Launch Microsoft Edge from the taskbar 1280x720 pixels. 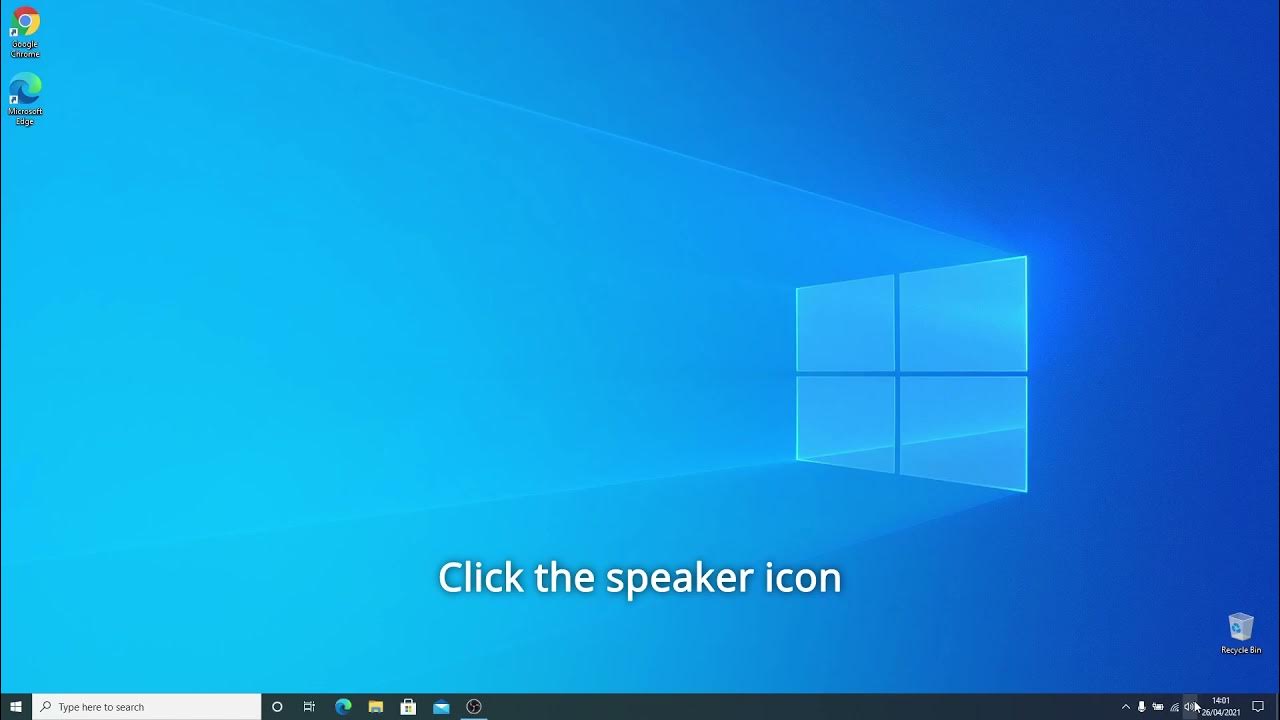(x=343, y=707)
